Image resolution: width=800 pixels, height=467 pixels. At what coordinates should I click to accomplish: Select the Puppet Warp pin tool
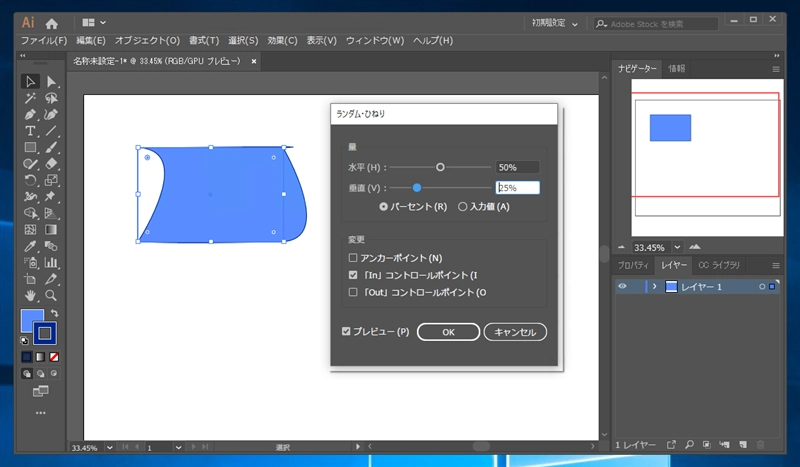51,196
